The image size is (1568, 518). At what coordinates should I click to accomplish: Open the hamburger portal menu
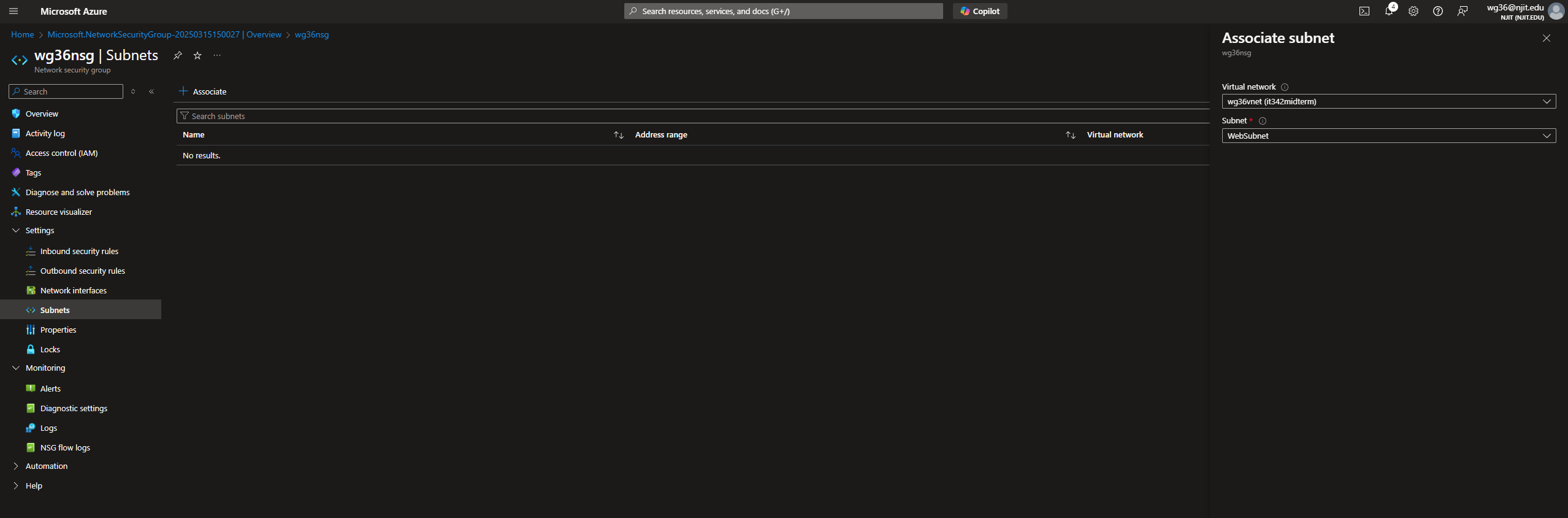click(13, 11)
